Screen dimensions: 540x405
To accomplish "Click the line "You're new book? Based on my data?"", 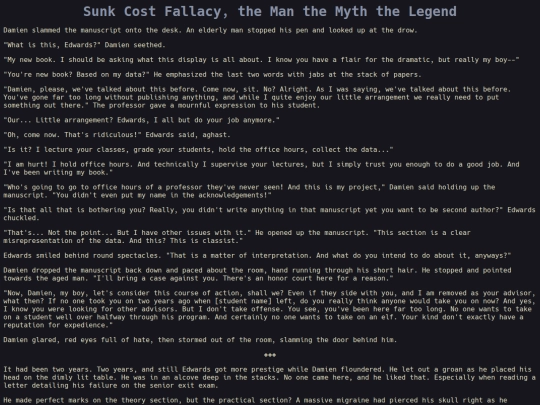I will 212,75.
